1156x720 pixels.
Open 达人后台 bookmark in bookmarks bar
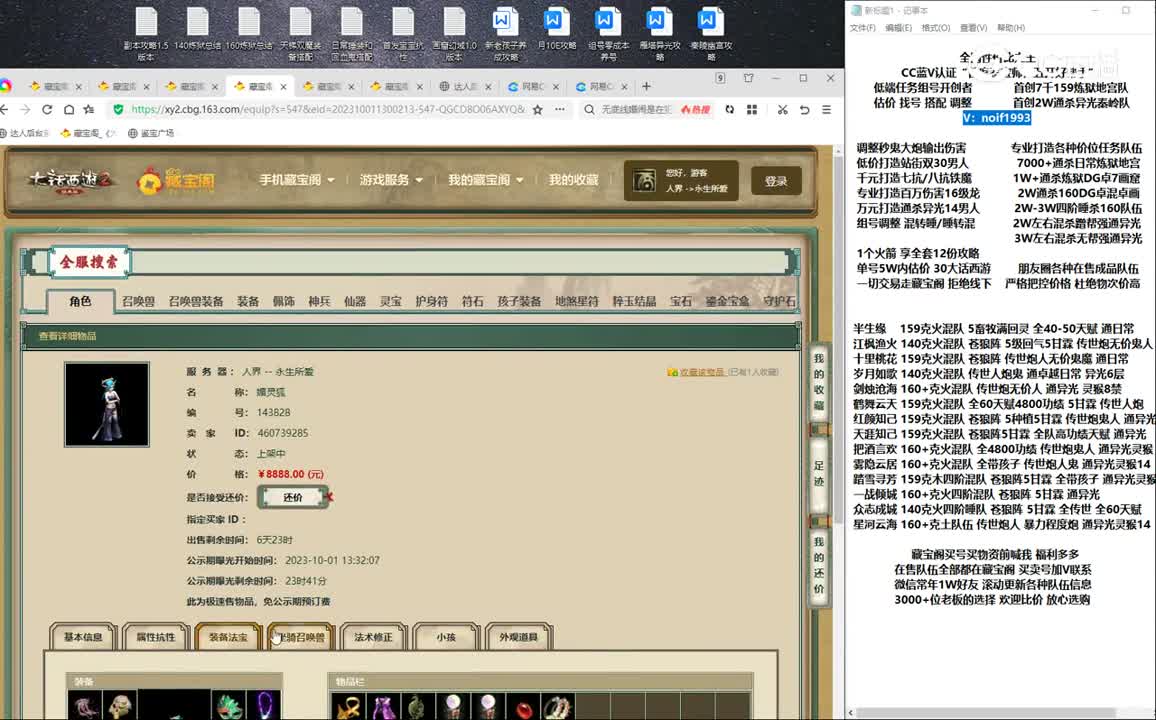pyautogui.click(x=24, y=133)
